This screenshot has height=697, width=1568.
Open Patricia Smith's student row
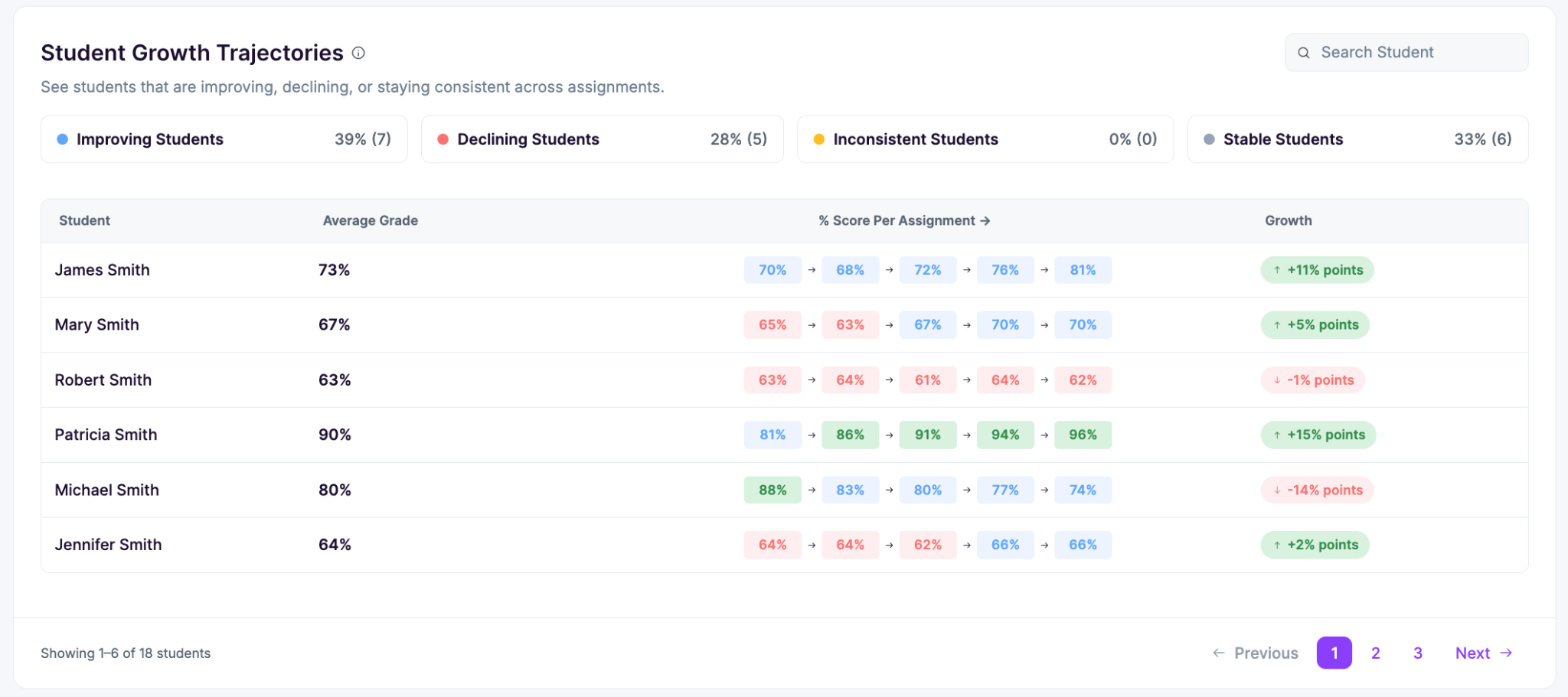(x=785, y=435)
